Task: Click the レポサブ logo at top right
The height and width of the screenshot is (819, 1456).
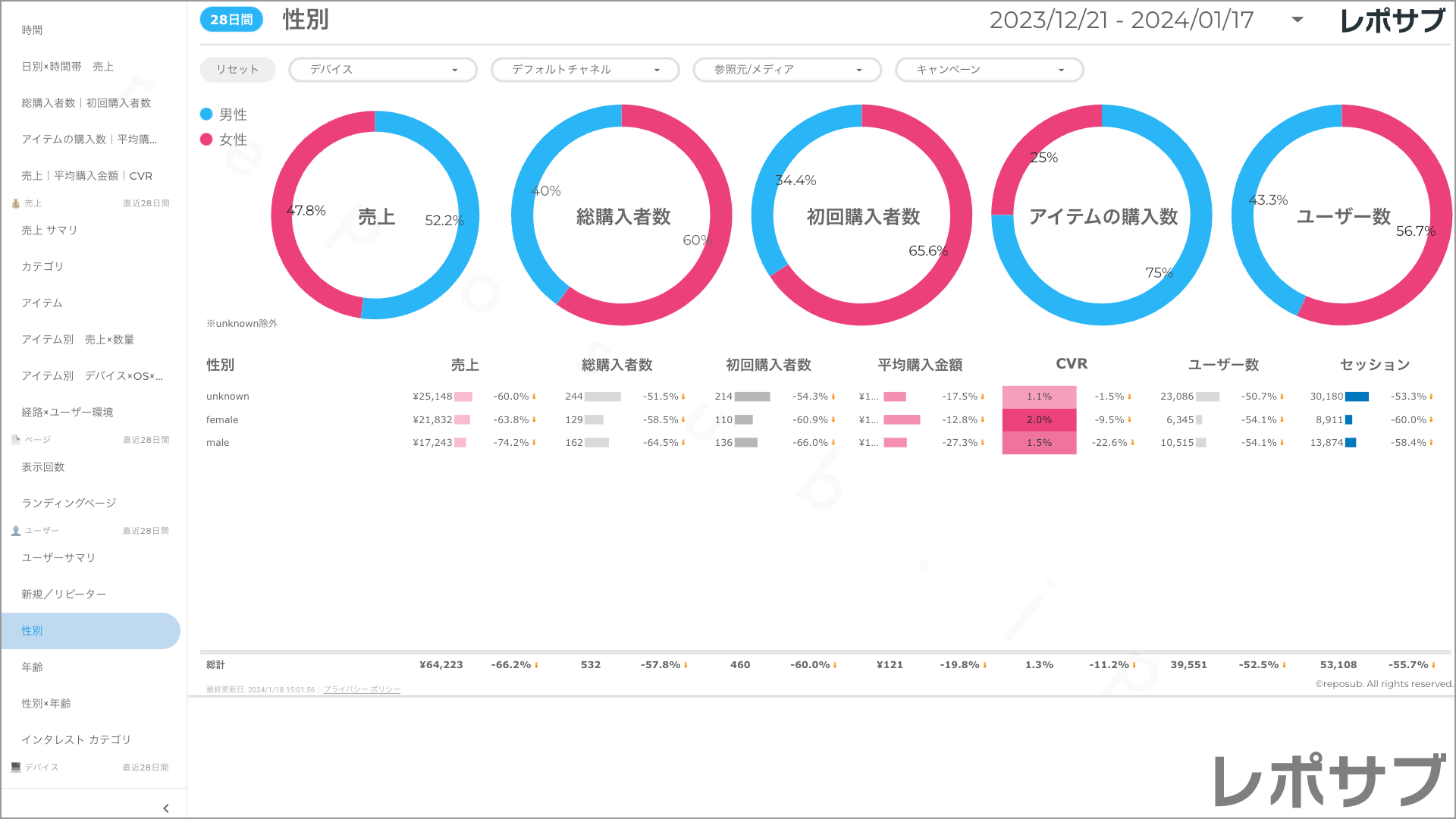Action: click(x=1392, y=20)
